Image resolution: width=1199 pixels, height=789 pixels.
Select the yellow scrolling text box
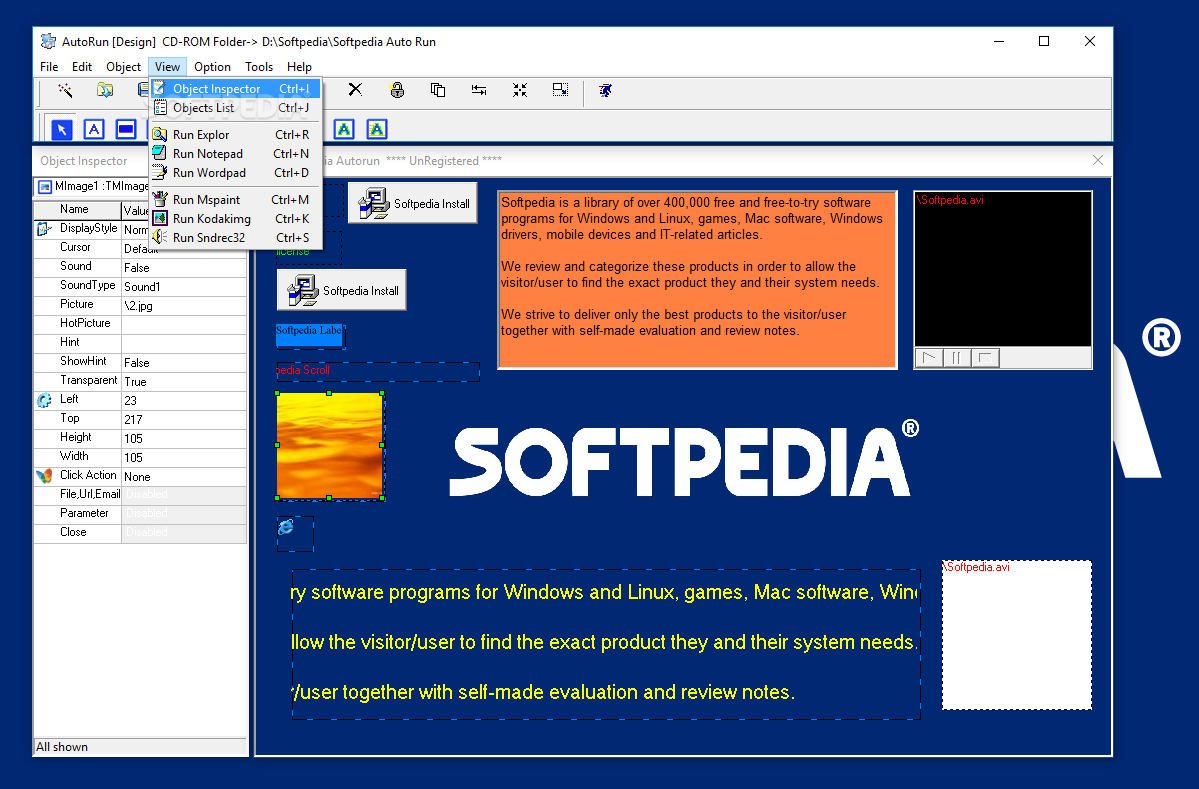pyautogui.click(x=606, y=644)
